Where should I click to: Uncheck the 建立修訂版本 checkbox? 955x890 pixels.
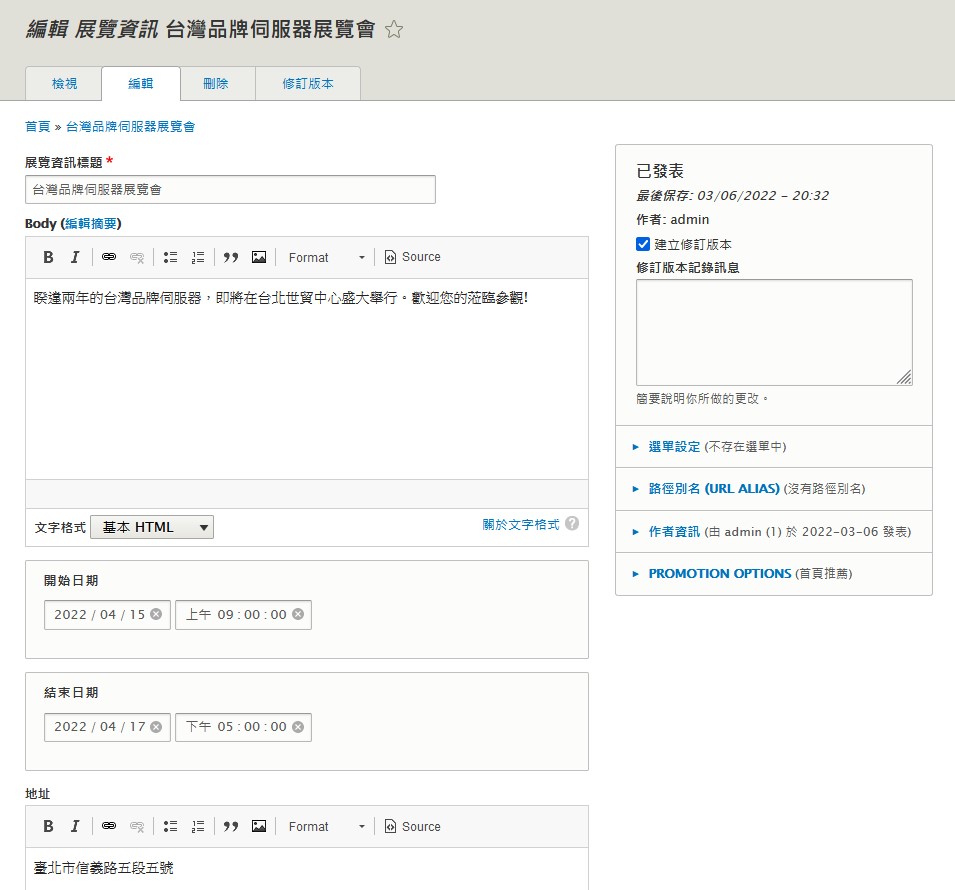click(643, 244)
